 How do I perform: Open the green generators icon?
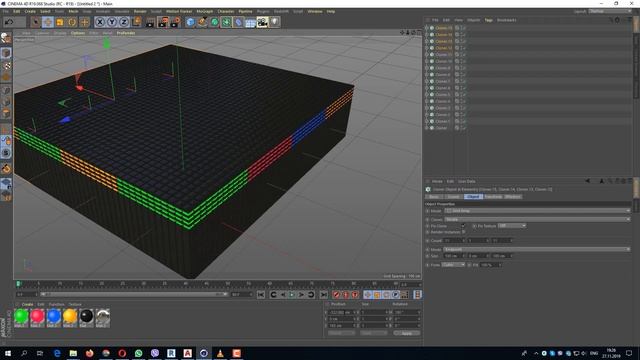point(215,22)
